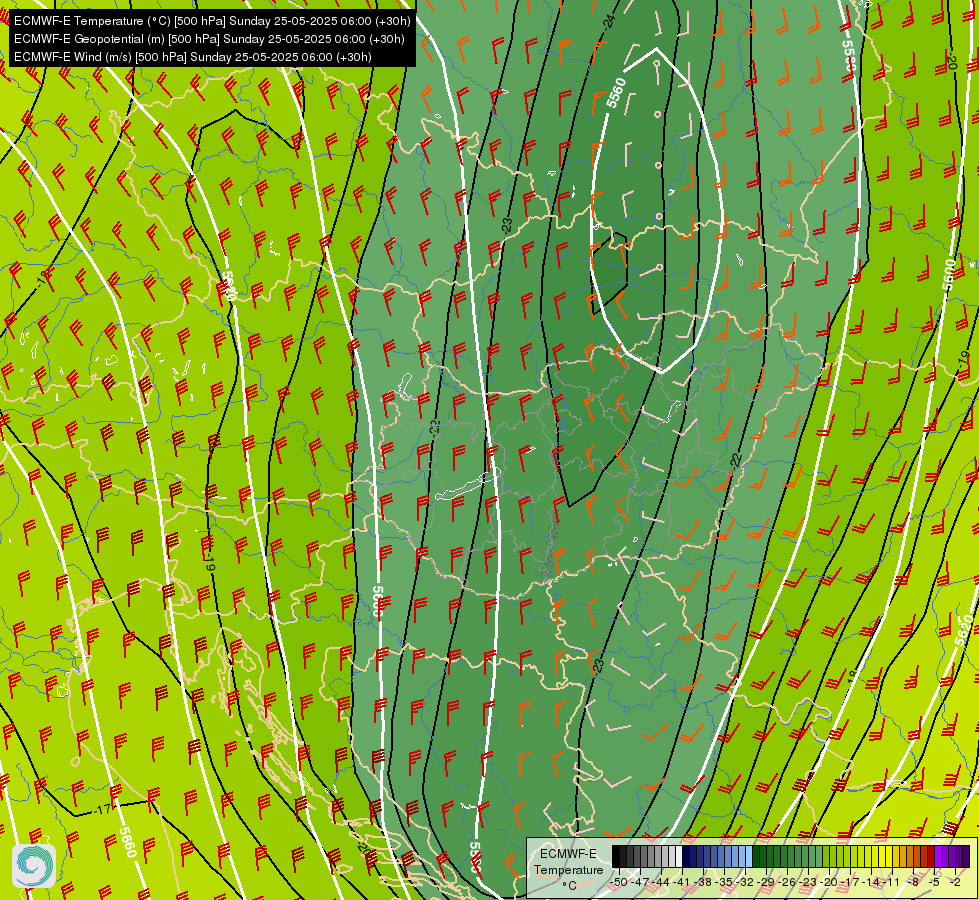Click the white swatch just left of -41

[x=679, y=856]
